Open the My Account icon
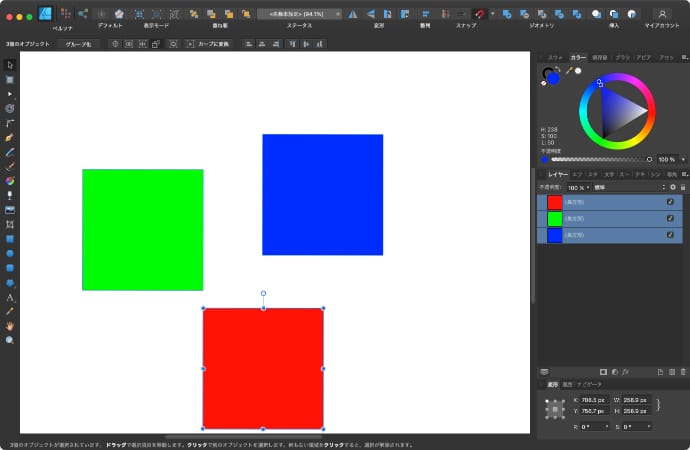The height and width of the screenshot is (450, 690). coord(662,14)
